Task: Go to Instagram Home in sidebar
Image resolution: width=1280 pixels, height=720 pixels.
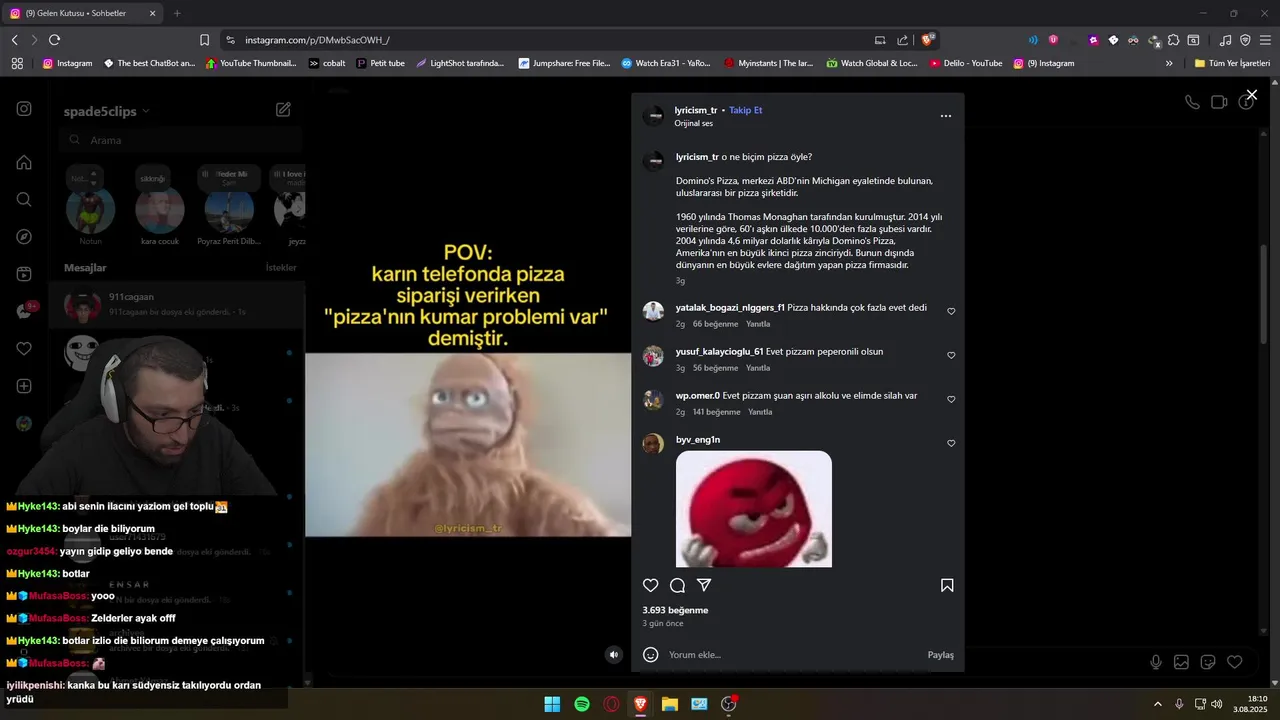Action: (x=24, y=162)
